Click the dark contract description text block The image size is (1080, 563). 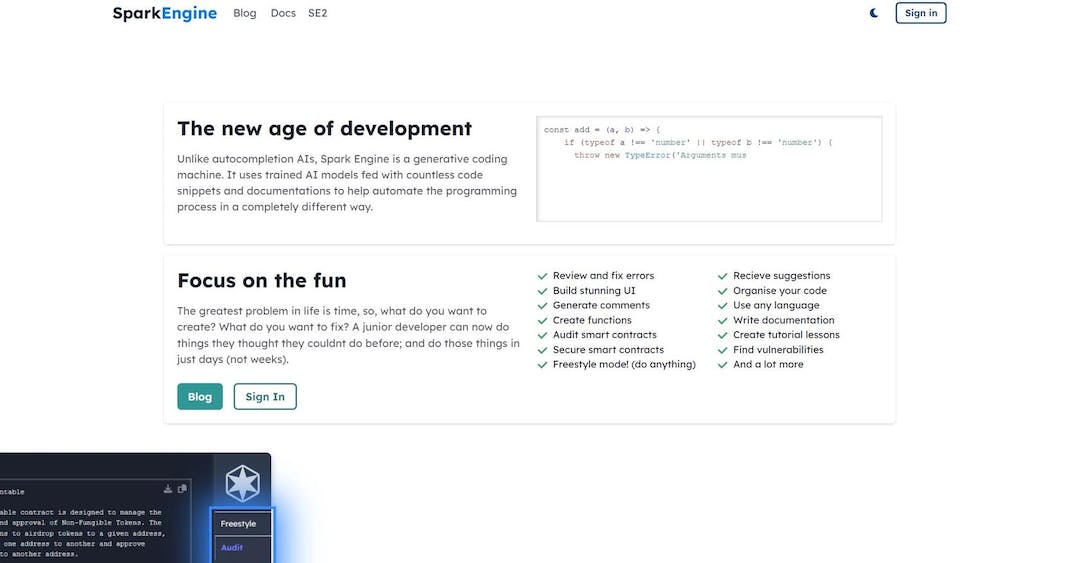pos(82,533)
